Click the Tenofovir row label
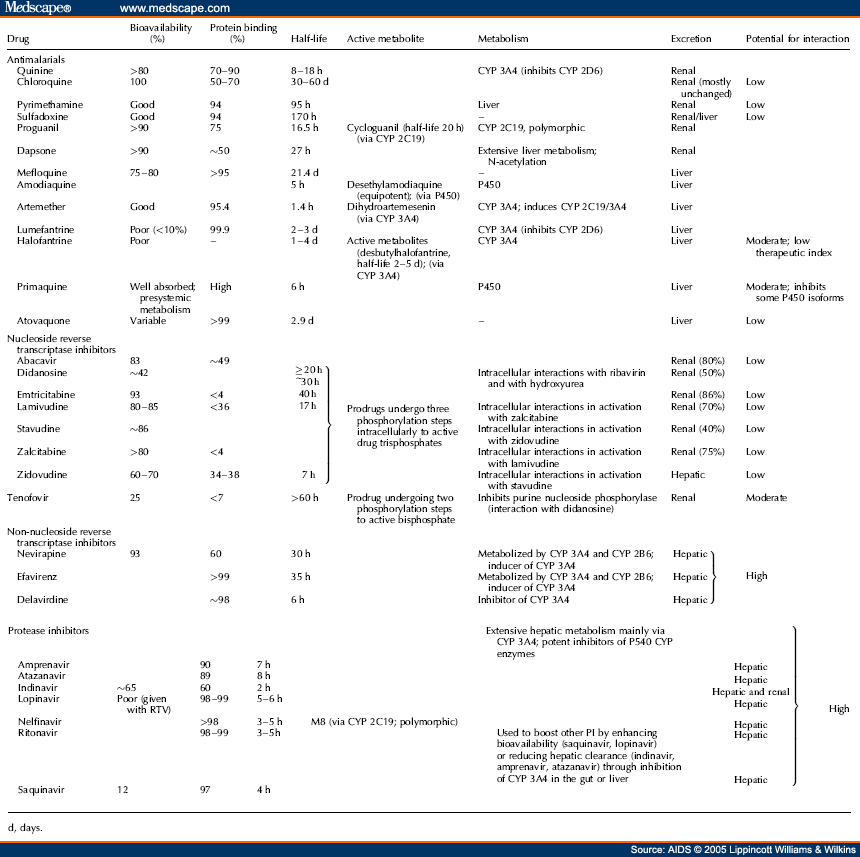Image resolution: width=860 pixels, height=857 pixels. click(28, 498)
